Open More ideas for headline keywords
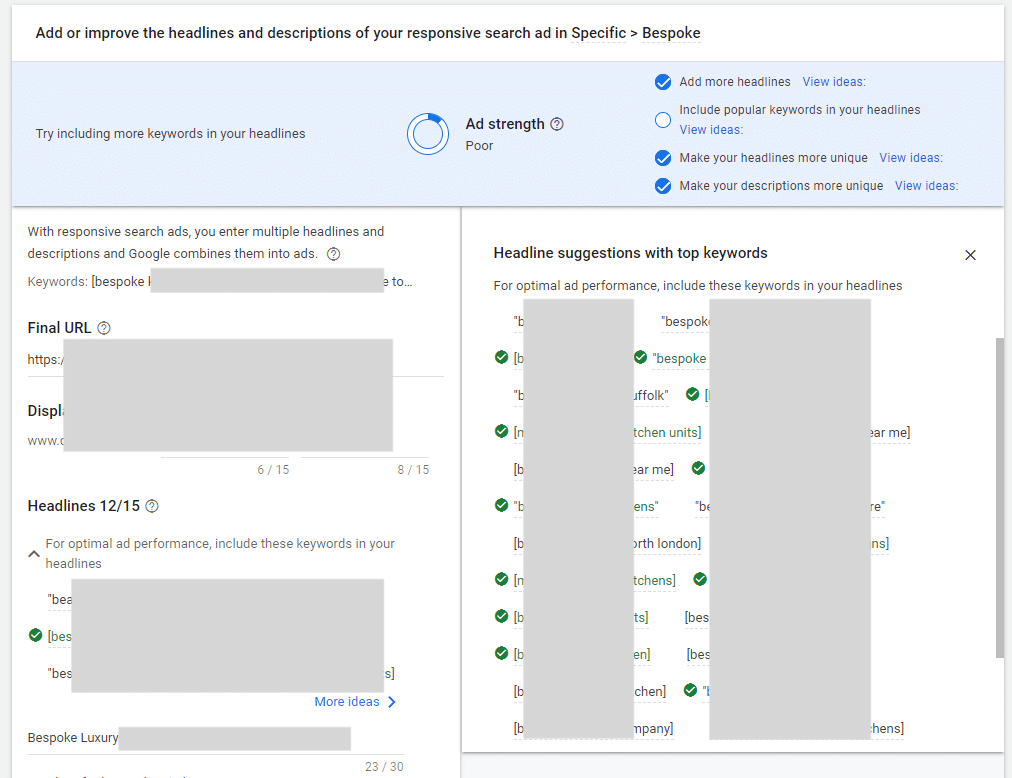 click(x=355, y=702)
